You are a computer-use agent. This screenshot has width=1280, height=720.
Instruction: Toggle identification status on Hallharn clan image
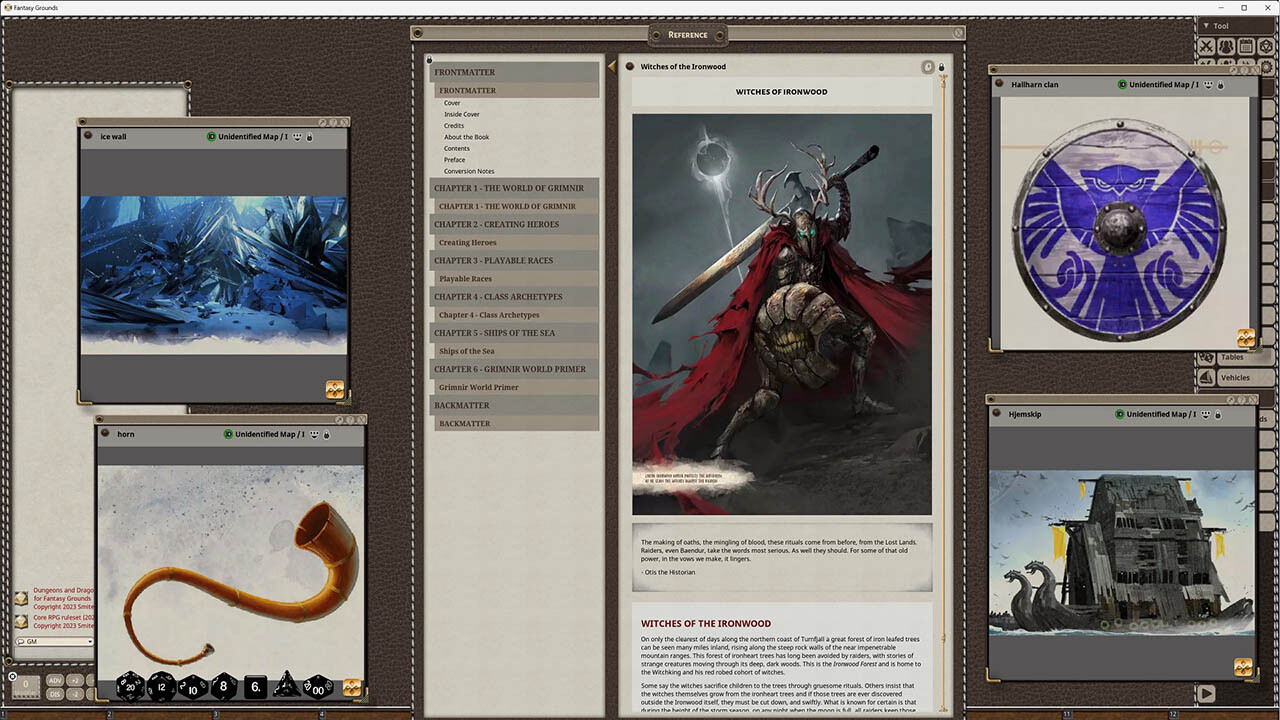[1122, 85]
